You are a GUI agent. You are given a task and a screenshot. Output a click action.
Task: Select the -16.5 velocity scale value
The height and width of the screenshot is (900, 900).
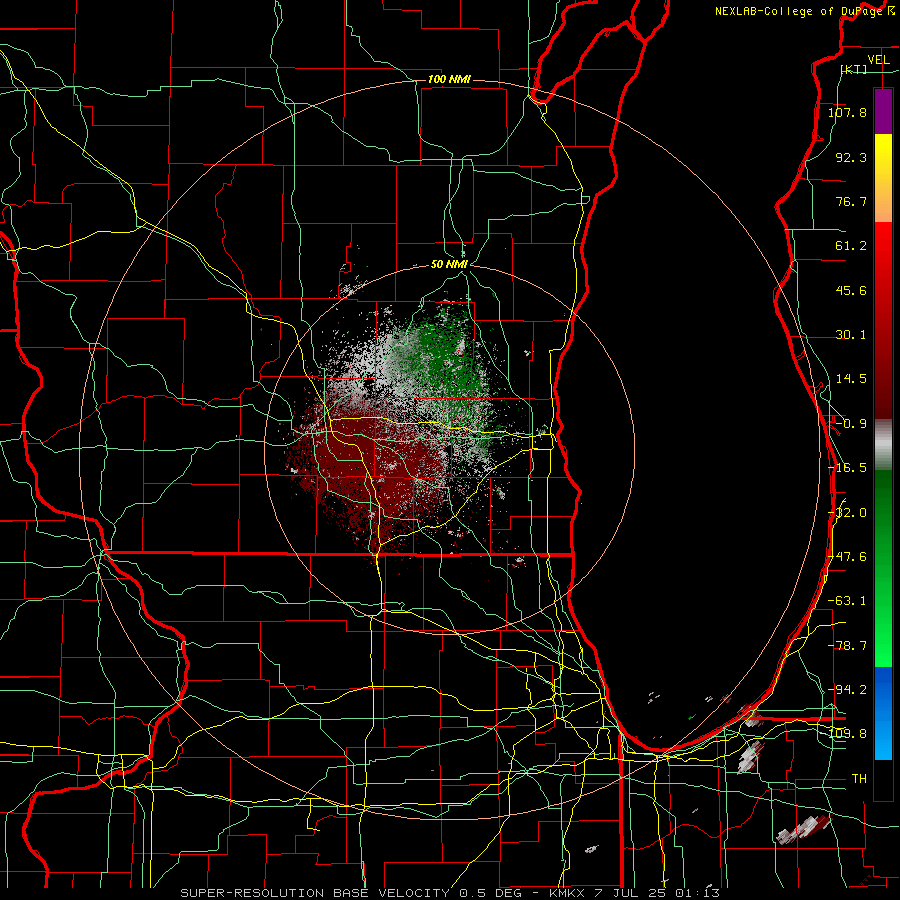pyautogui.click(x=847, y=468)
